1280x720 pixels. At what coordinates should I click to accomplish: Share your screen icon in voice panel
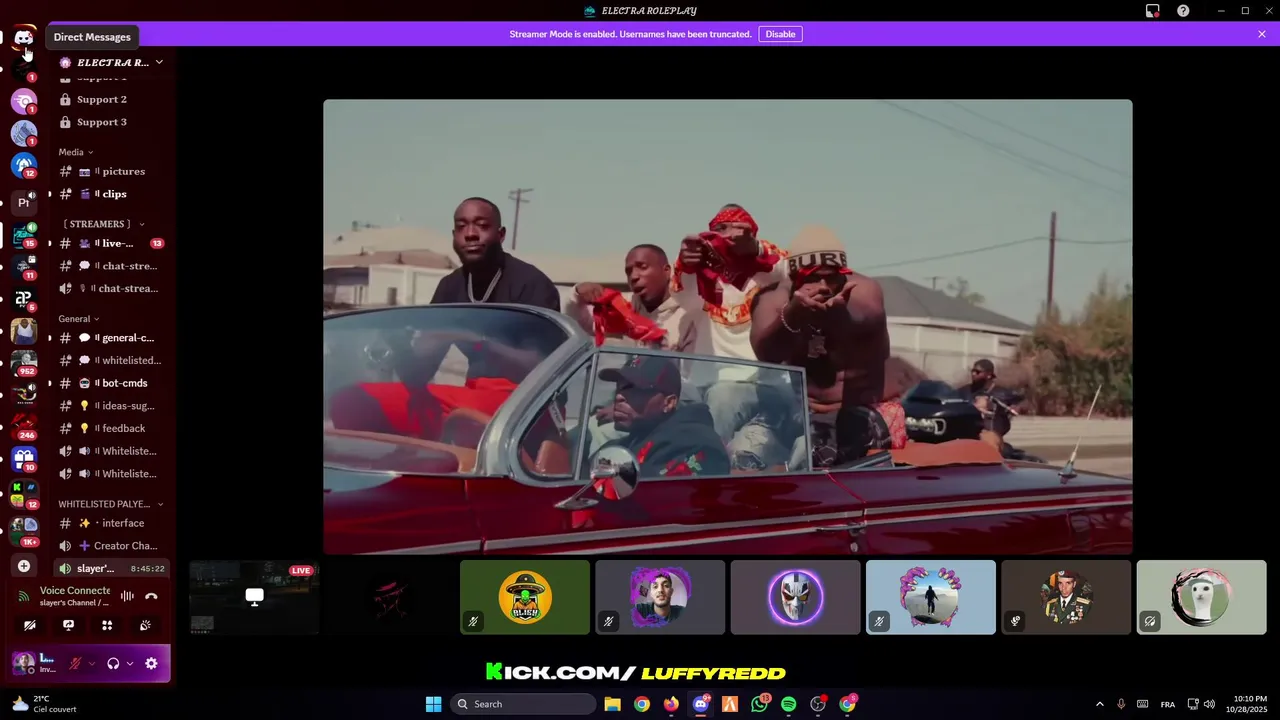coord(68,625)
